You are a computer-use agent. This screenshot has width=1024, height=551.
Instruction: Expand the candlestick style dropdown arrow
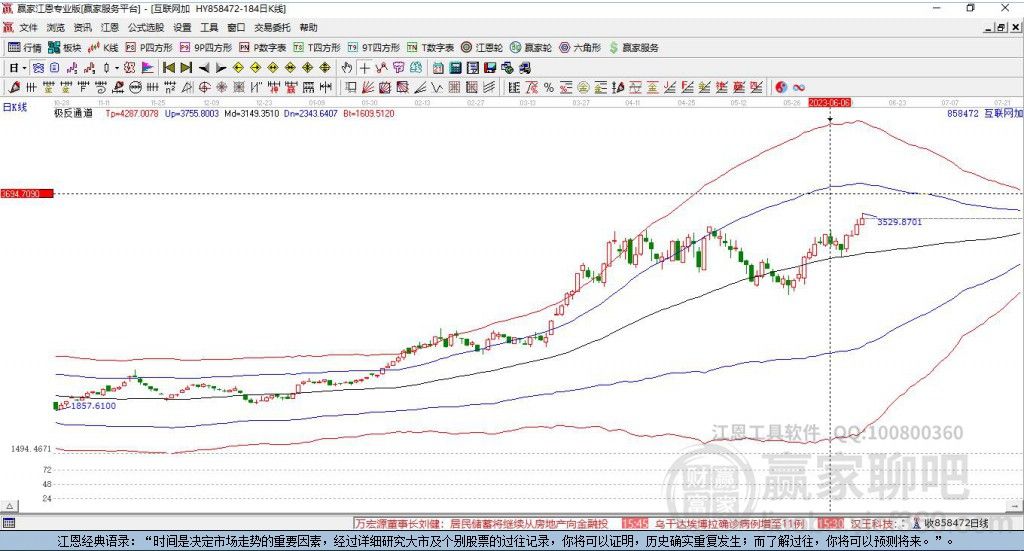pyautogui.click(x=117, y=68)
